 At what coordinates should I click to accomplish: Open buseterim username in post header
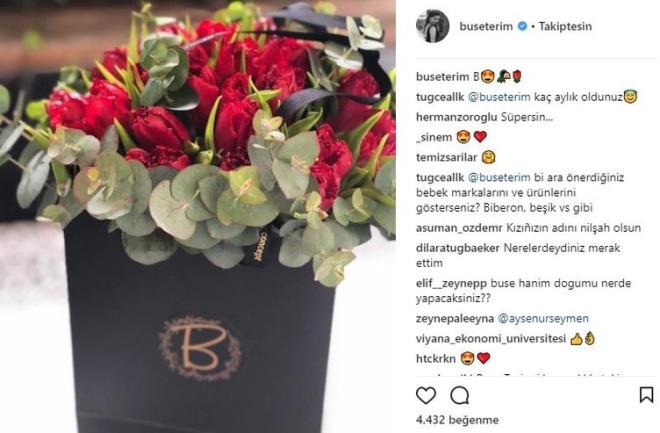pos(486,27)
